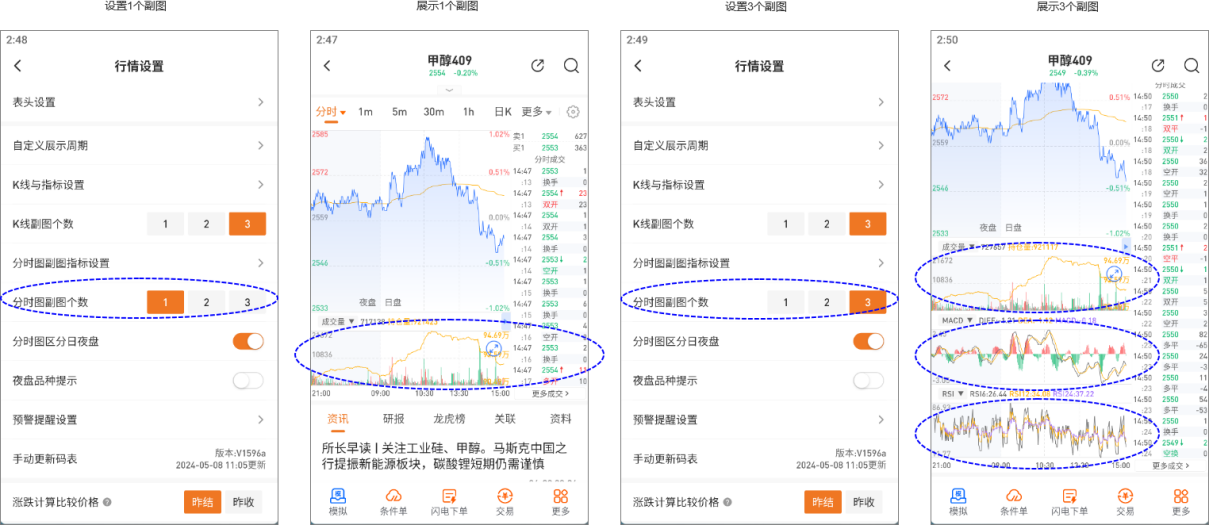Switch to 1m period tab

click(365, 112)
